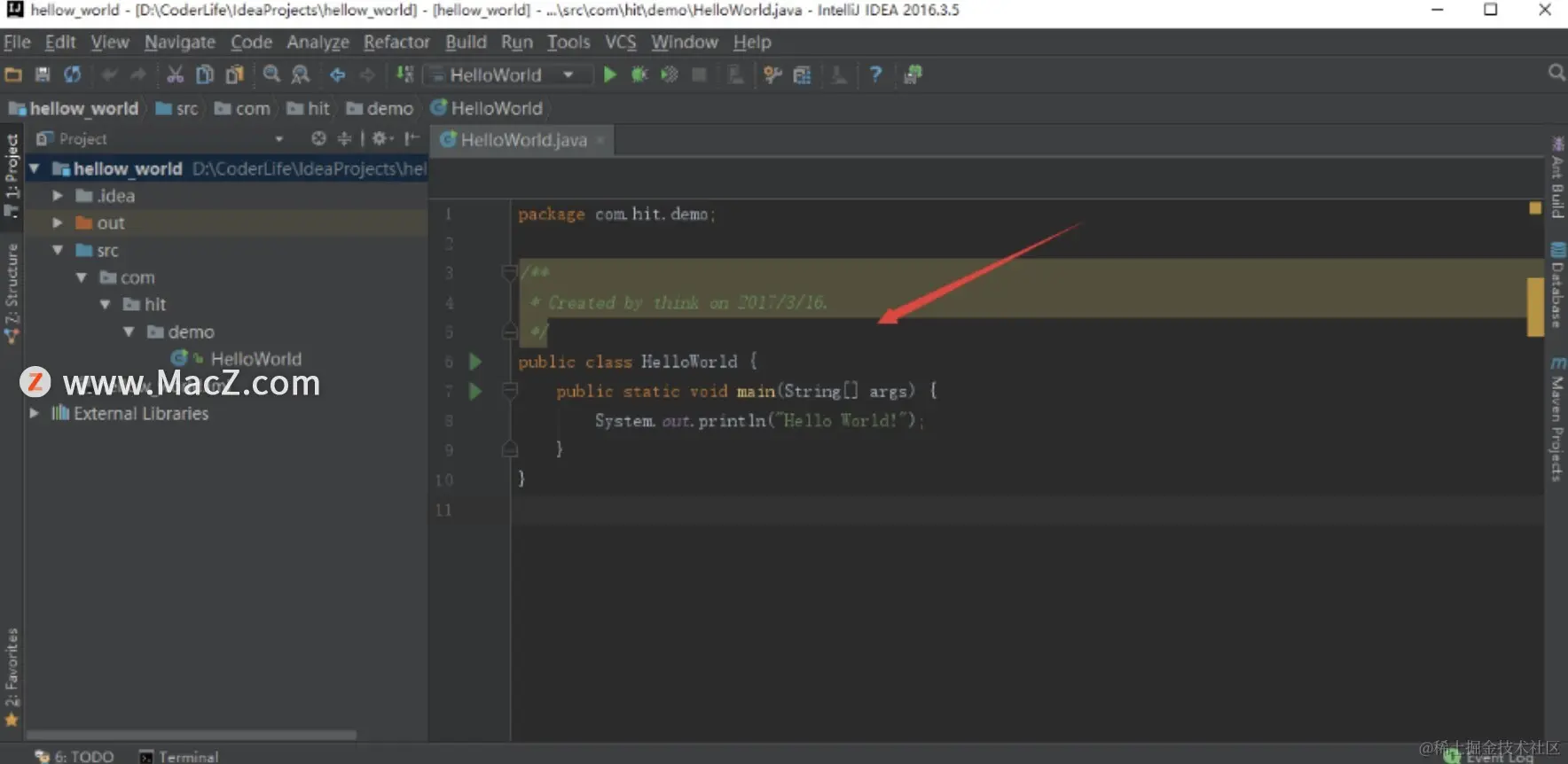Close the HelloWorld.java tab
The image size is (1568, 764).
pos(600,141)
